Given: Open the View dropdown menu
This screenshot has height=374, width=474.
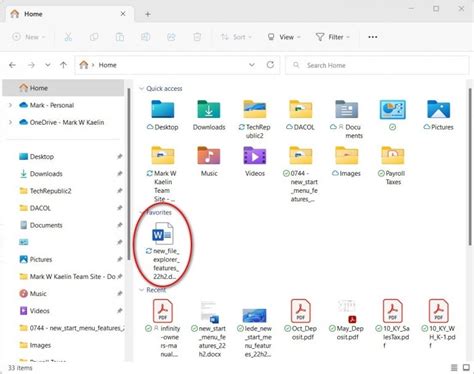Looking at the screenshot, I should 284,37.
